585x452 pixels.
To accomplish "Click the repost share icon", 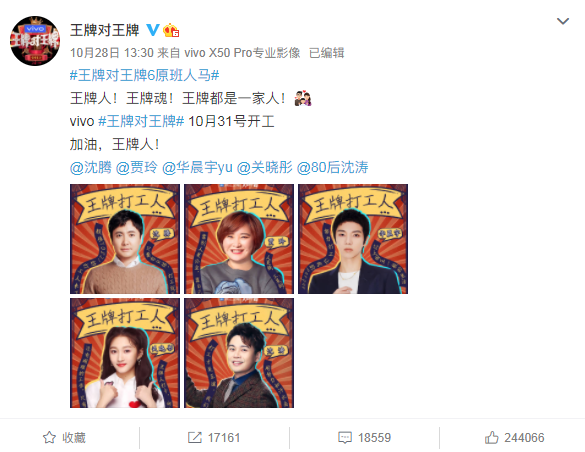I will (x=194, y=437).
